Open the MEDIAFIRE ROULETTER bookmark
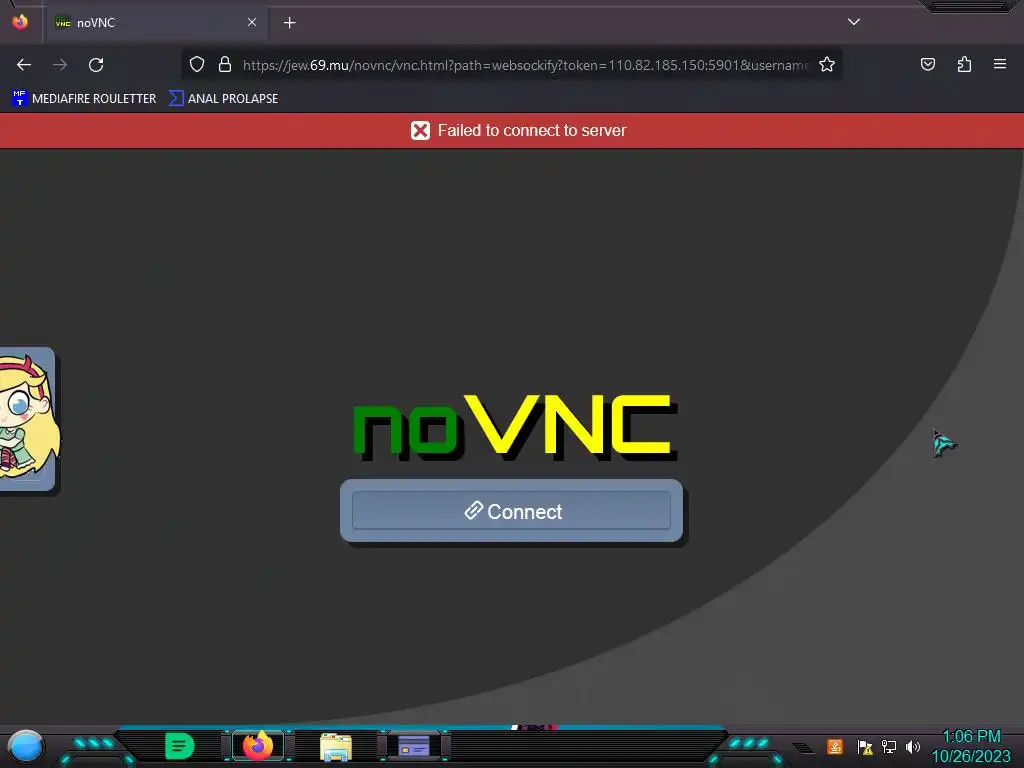 (x=84, y=99)
